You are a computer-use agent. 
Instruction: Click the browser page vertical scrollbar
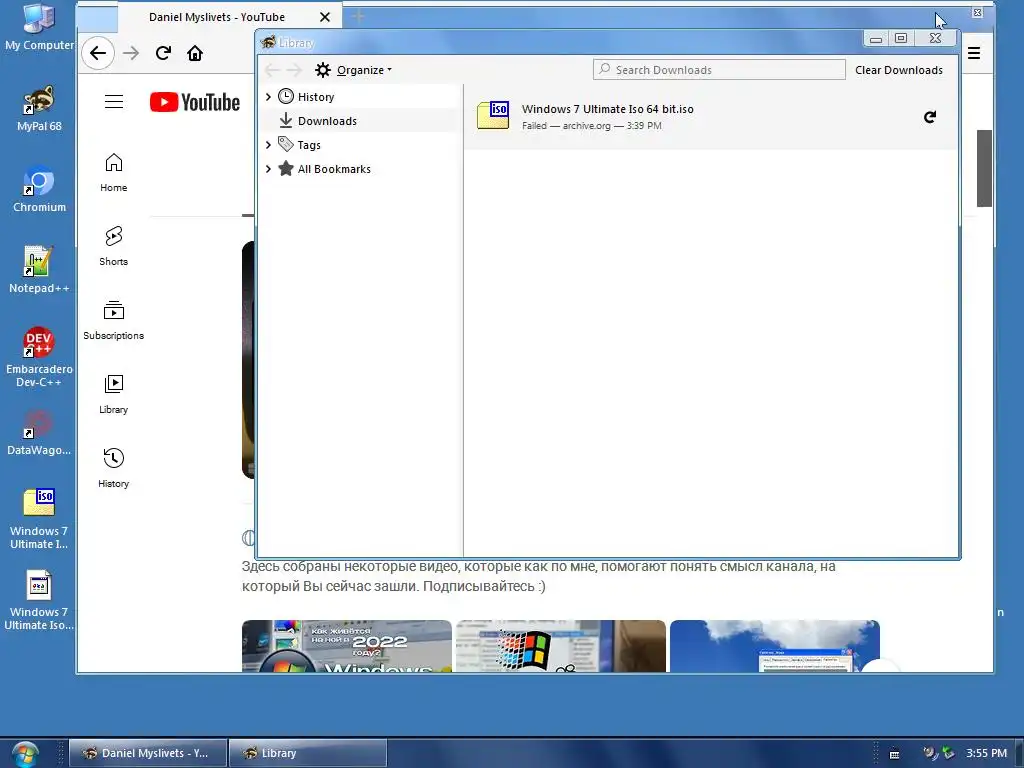tap(984, 168)
